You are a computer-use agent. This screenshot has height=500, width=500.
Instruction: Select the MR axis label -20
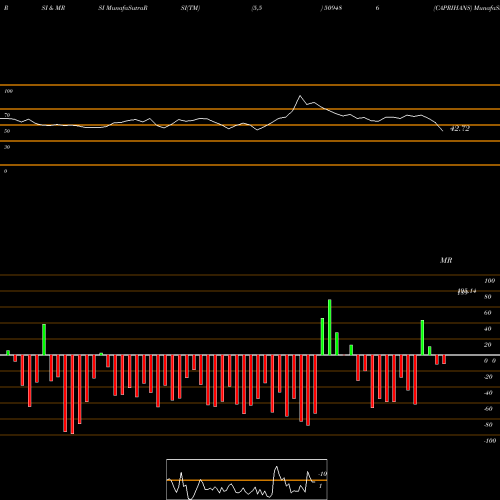488,377
